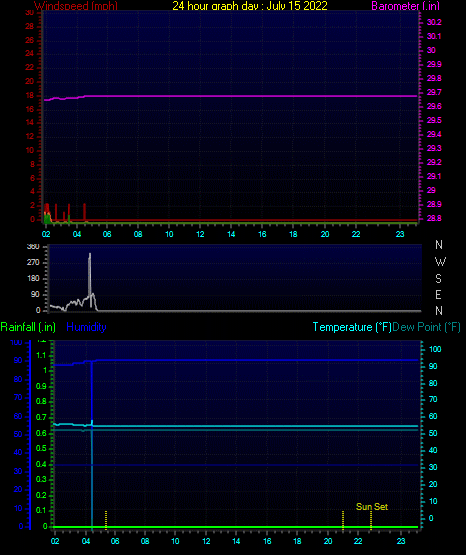Click the 100 temperature scale value
Image resolution: width=466 pixels, height=555 pixels.
pos(435,349)
